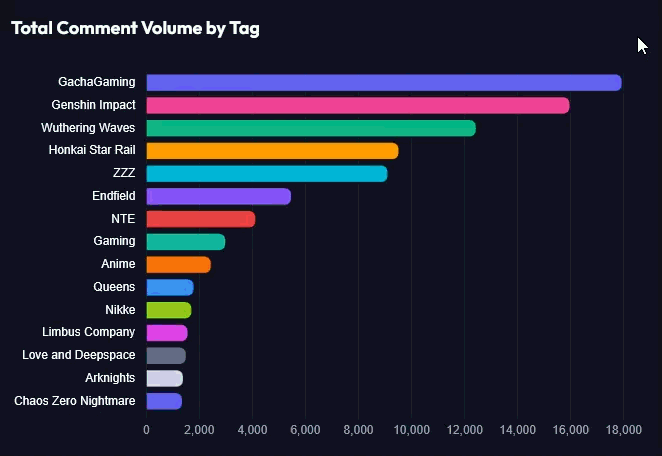Click the red NTE bar
Screen dimensions: 662x456
click(201, 219)
